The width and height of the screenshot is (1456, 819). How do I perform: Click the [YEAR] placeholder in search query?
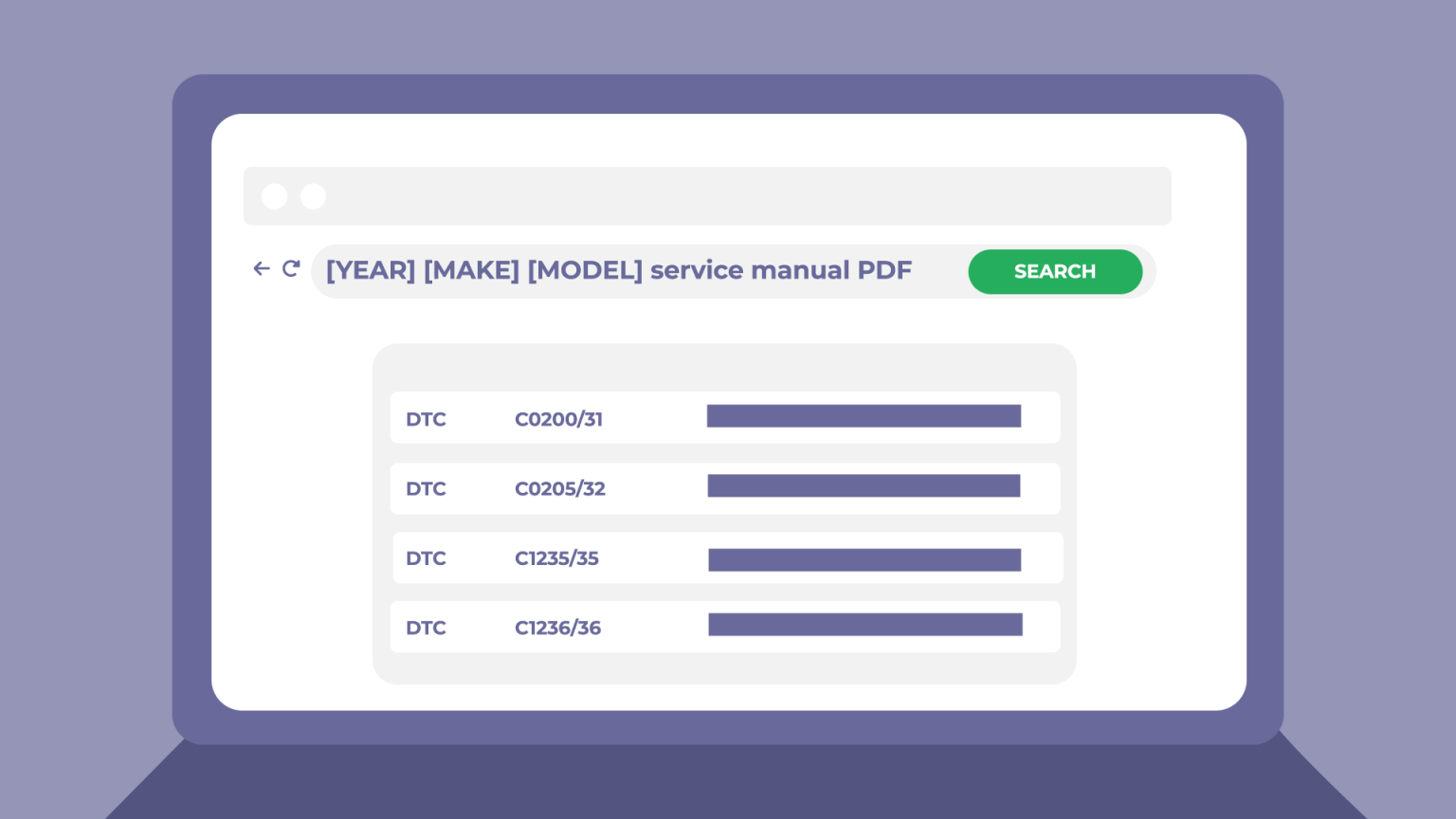click(371, 271)
